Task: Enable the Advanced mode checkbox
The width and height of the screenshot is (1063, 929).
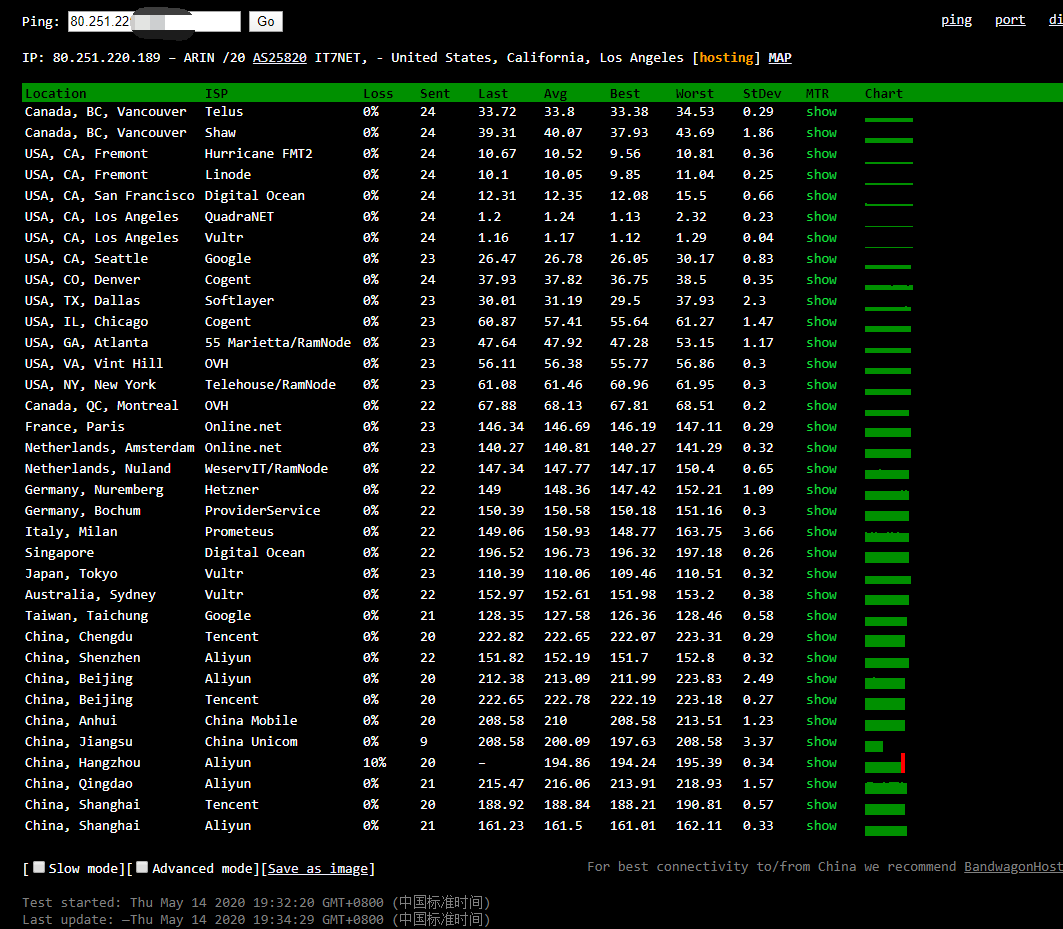Action: click(142, 867)
